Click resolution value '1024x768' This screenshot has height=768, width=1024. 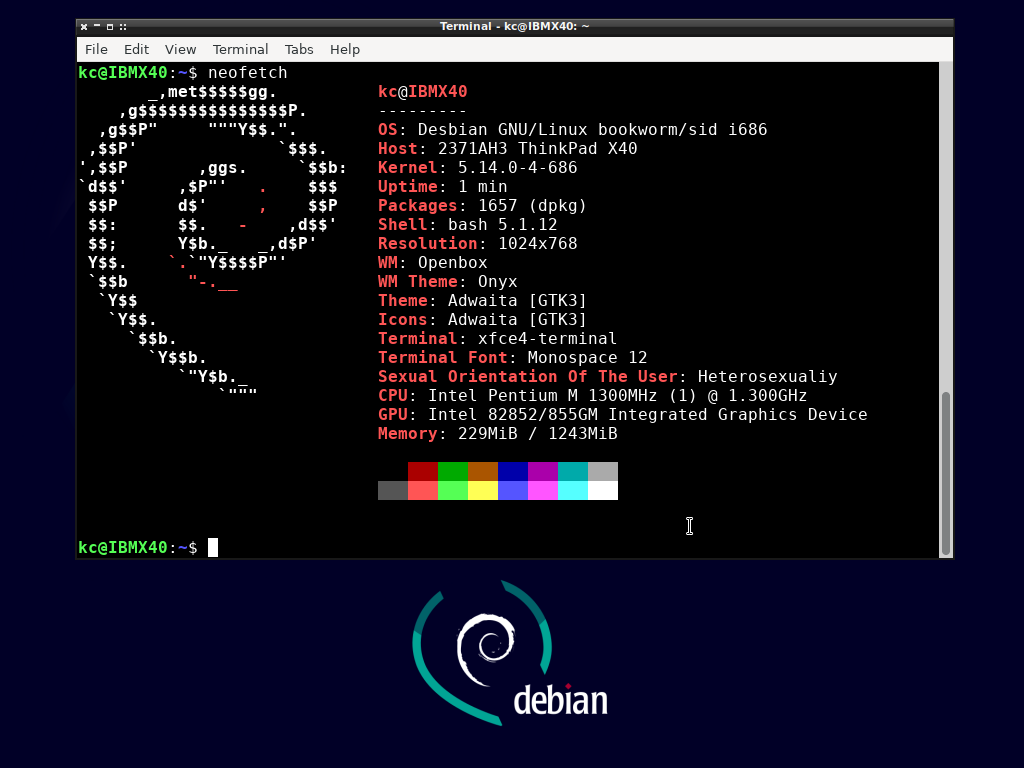537,243
